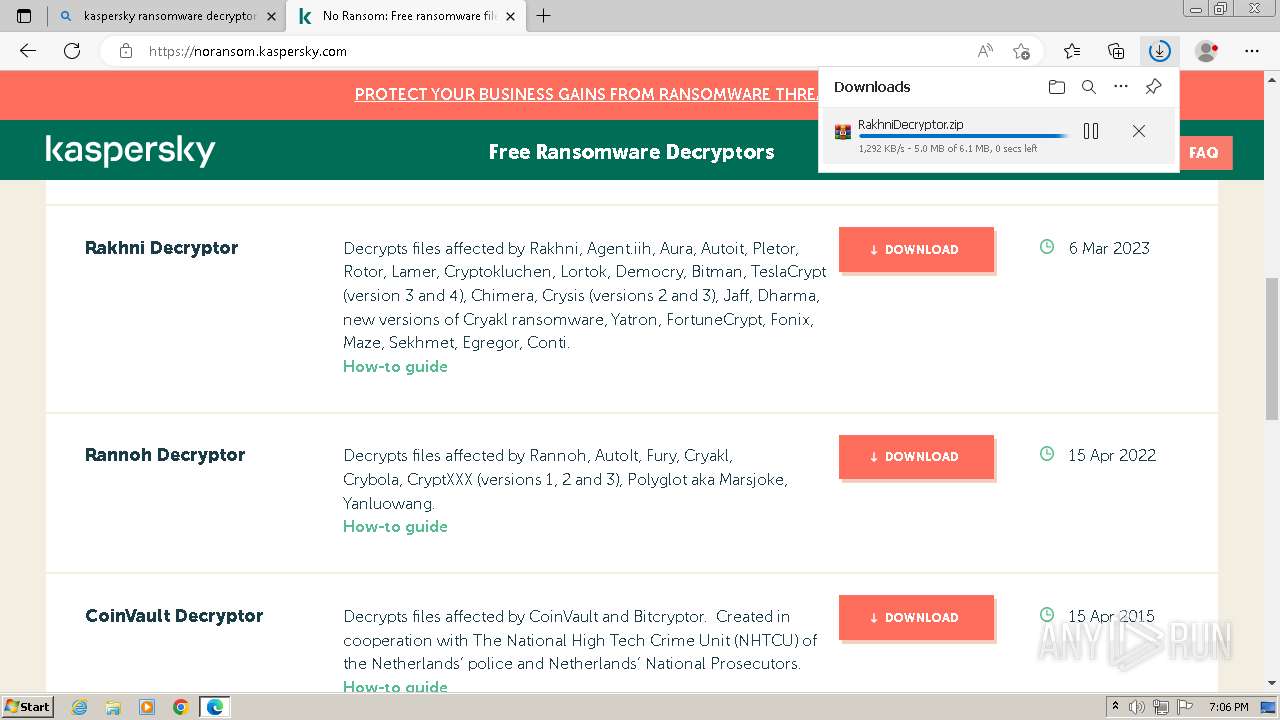Open Rakhni Decryptor How-to guide
This screenshot has width=1280, height=720.
[x=395, y=366]
